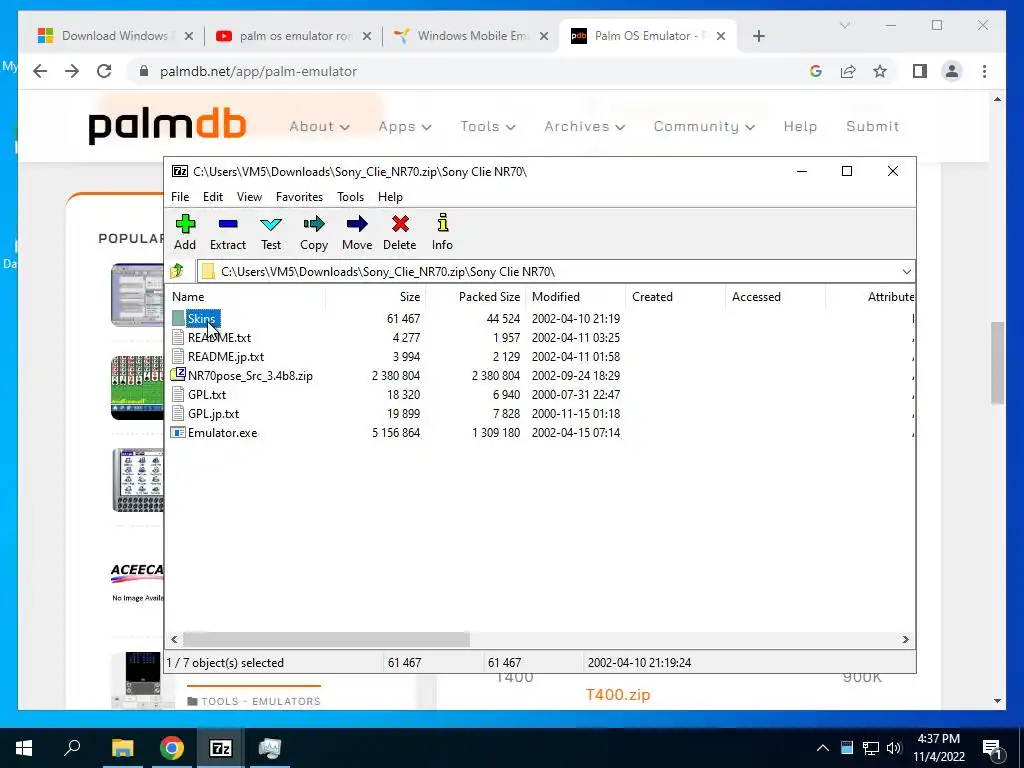This screenshot has width=1024, height=768.
Task: Open Chrome side panel
Action: click(920, 71)
